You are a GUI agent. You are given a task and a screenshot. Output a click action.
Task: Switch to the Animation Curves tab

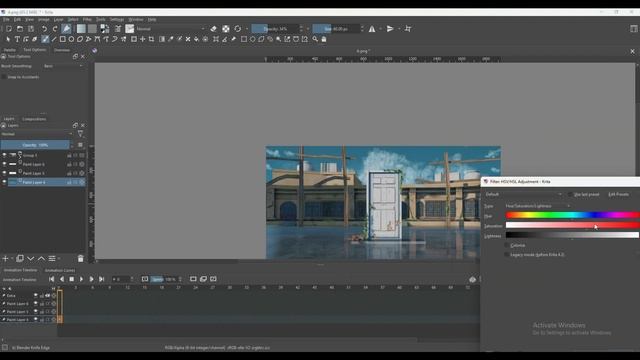(60, 270)
